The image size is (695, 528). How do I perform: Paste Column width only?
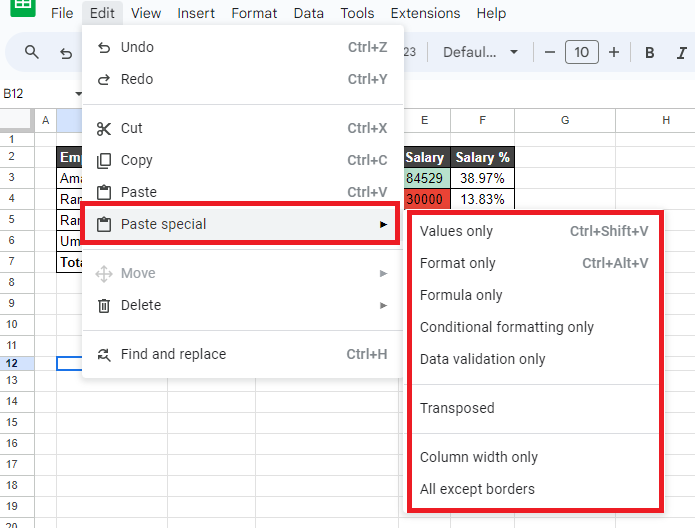tap(534, 457)
